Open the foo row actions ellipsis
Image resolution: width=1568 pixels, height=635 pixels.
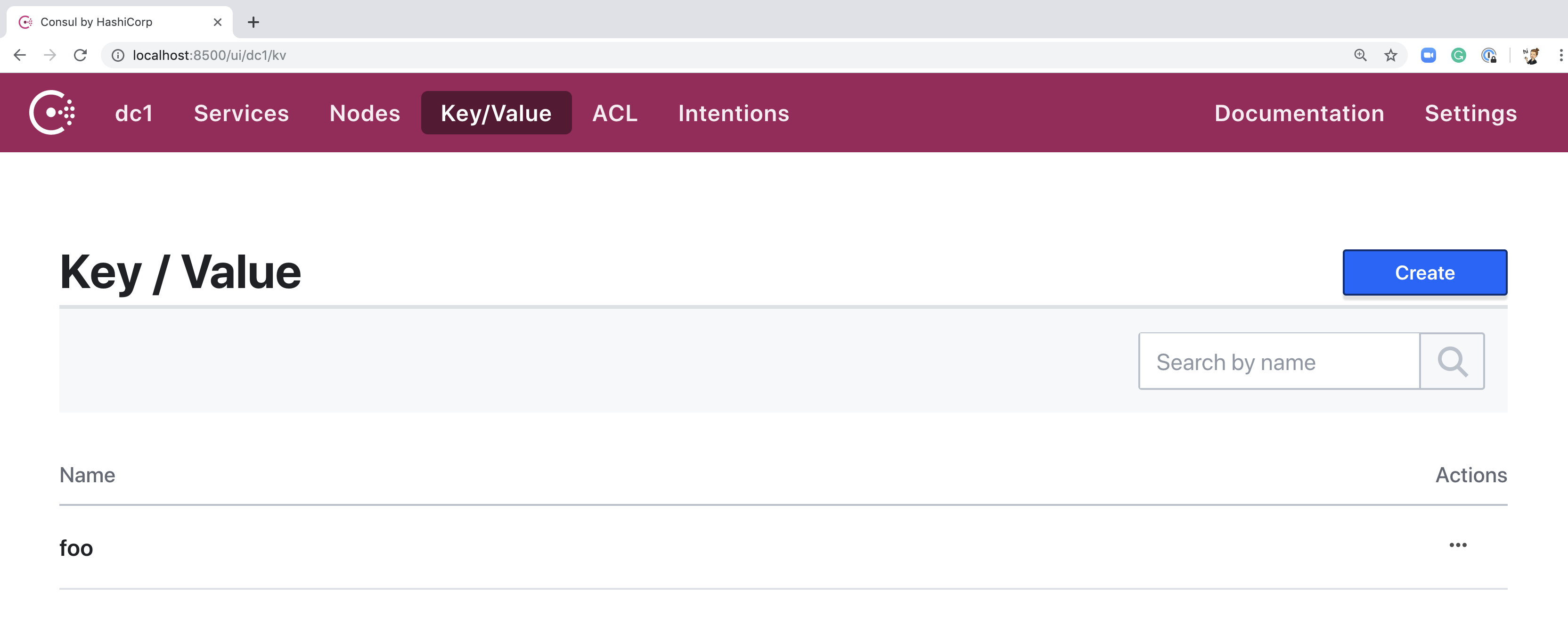1457,545
